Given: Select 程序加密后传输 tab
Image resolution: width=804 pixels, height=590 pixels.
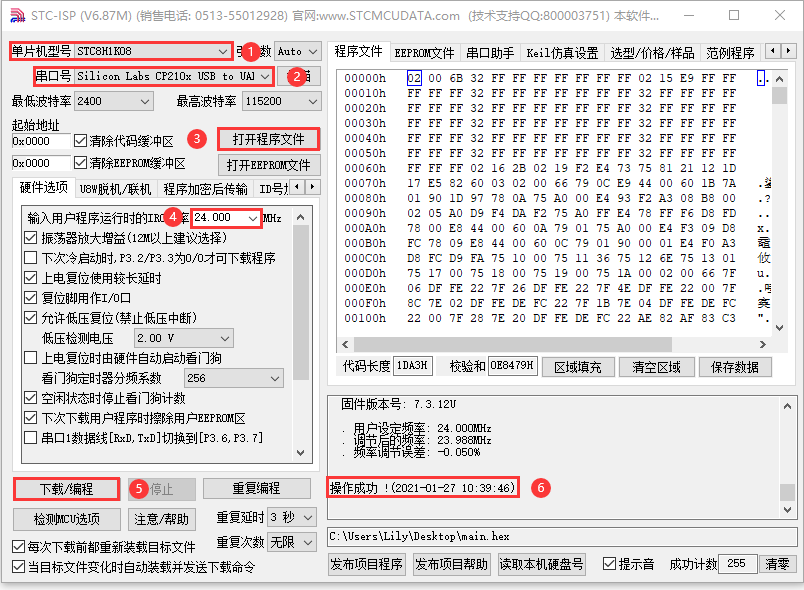Looking at the screenshot, I should 205,189.
